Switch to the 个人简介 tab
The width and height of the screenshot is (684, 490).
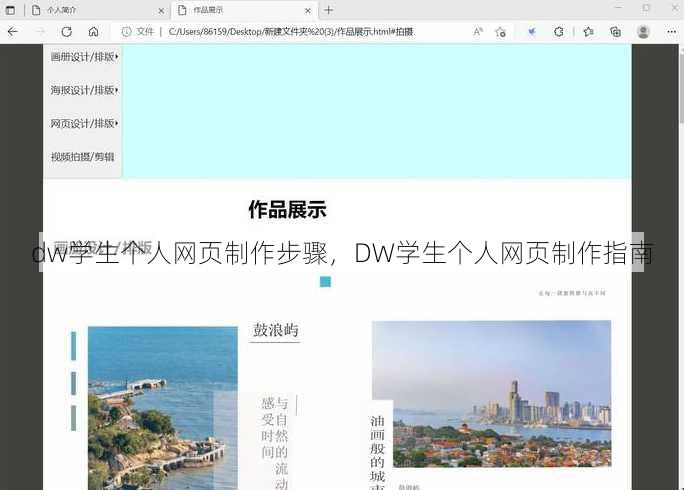coord(99,10)
